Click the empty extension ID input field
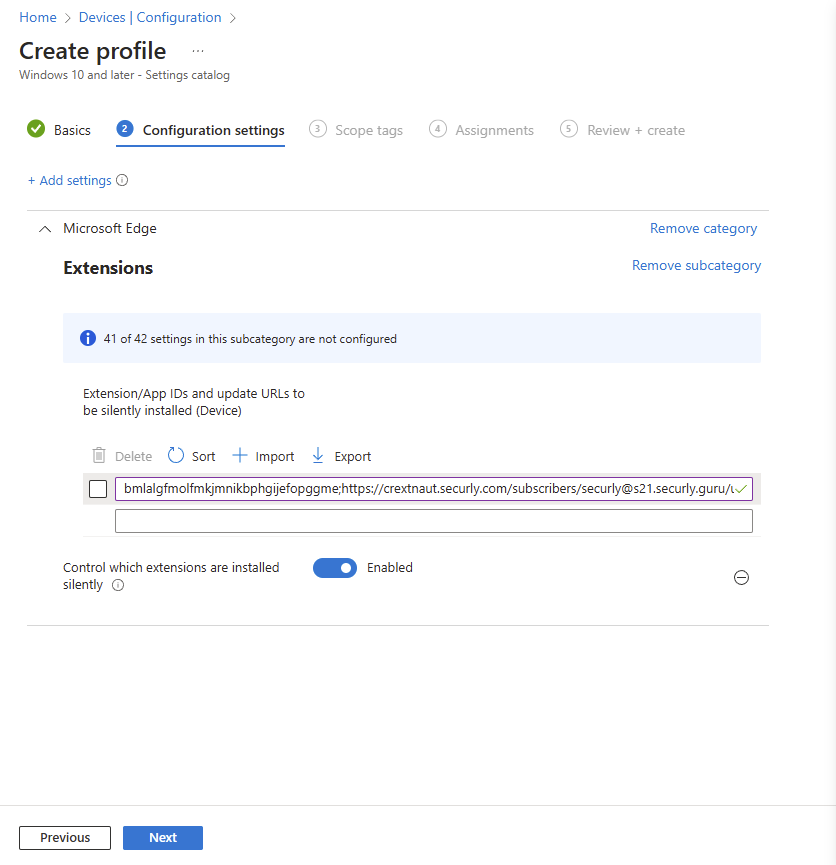The width and height of the screenshot is (836, 865). 434,521
